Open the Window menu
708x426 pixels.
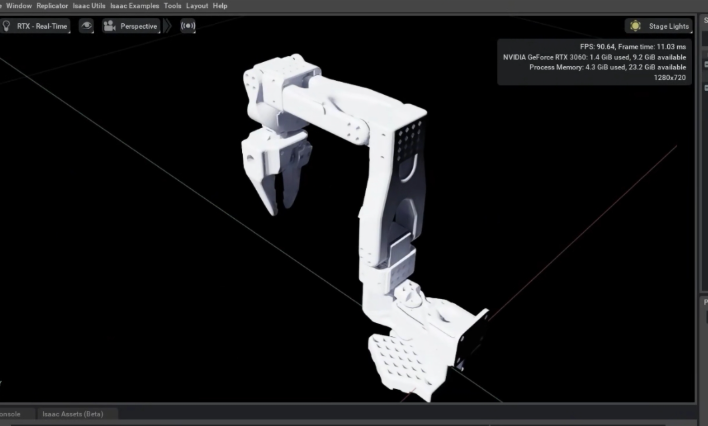pyautogui.click(x=19, y=6)
